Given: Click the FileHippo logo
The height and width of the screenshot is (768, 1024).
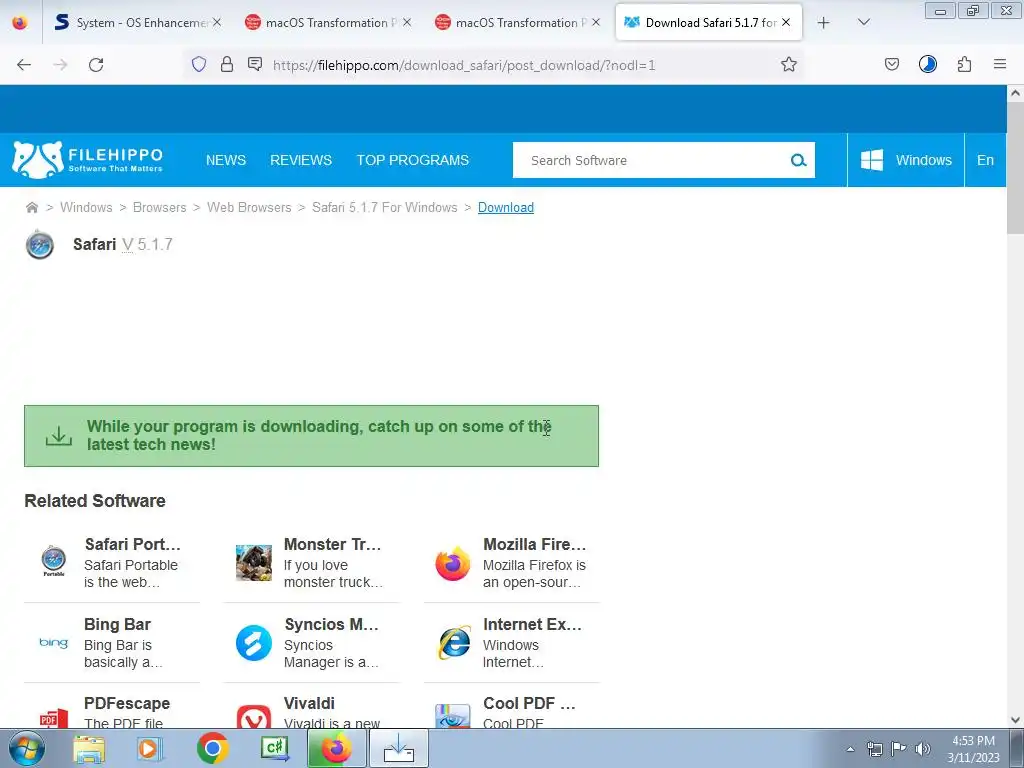Looking at the screenshot, I should pyautogui.click(x=88, y=160).
